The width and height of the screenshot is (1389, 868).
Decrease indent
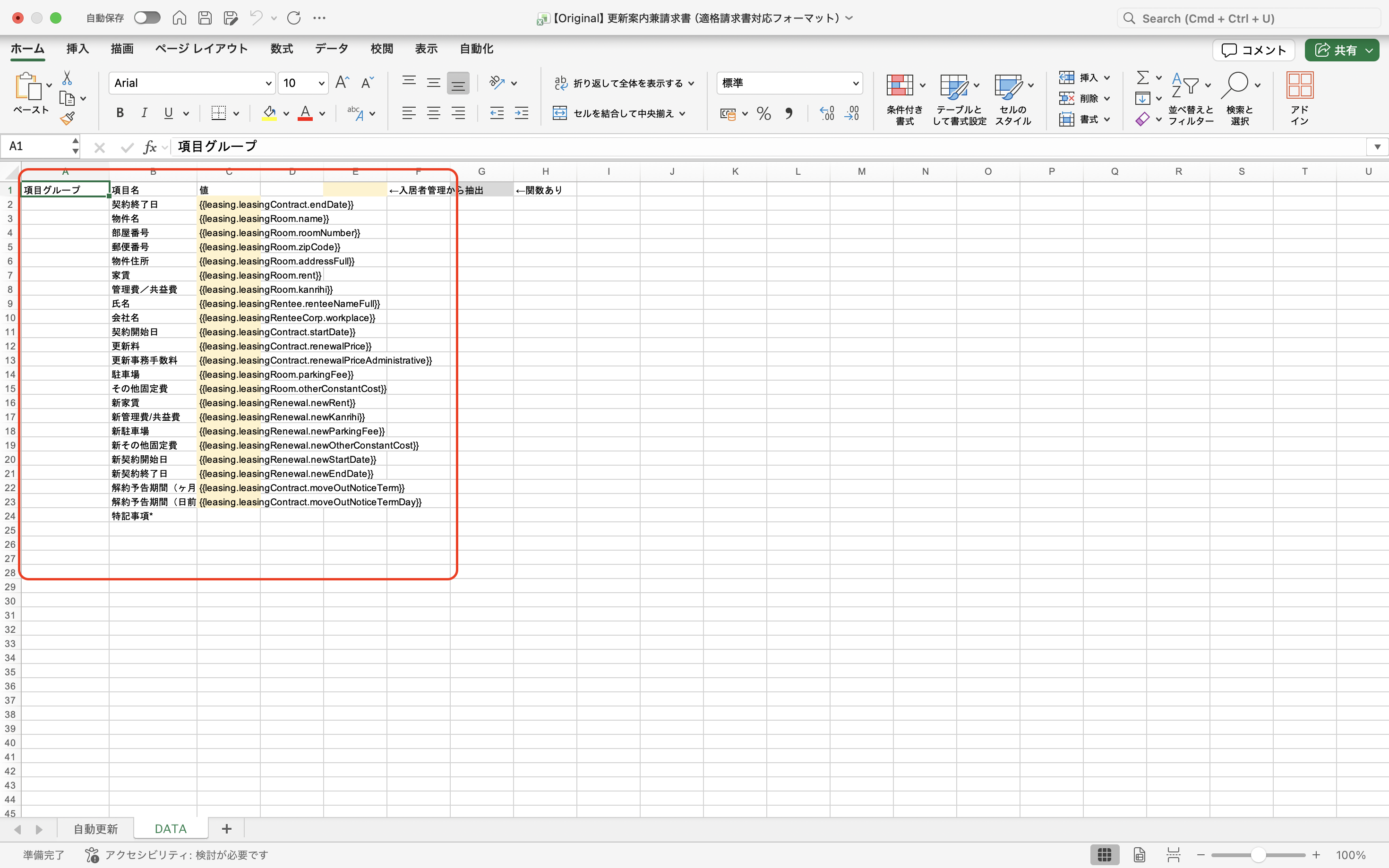pos(497,113)
